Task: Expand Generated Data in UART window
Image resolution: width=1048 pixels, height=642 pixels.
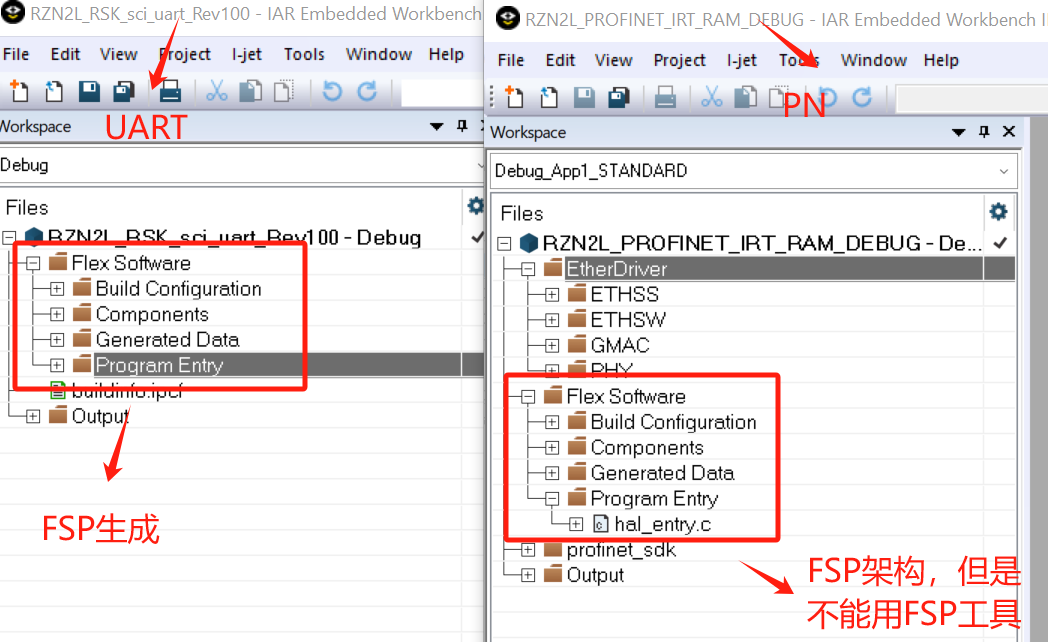Action: pos(57,339)
